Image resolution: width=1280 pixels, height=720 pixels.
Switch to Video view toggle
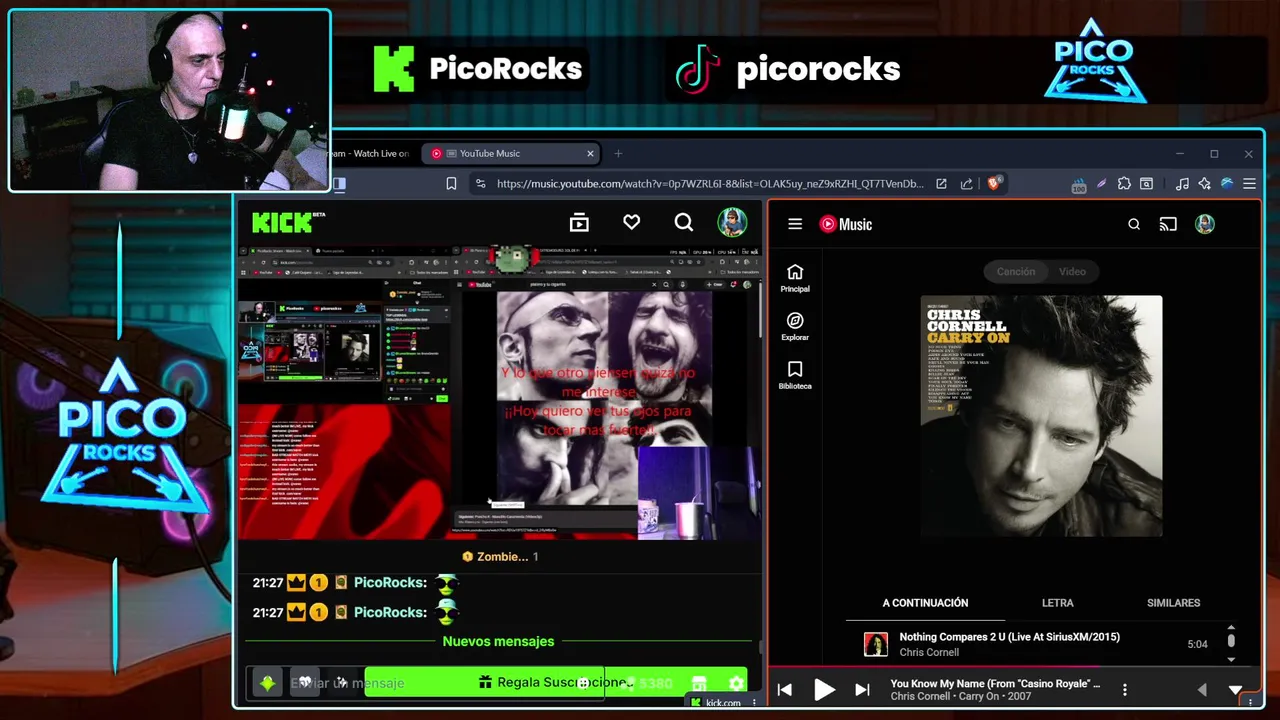pyautogui.click(x=1072, y=271)
